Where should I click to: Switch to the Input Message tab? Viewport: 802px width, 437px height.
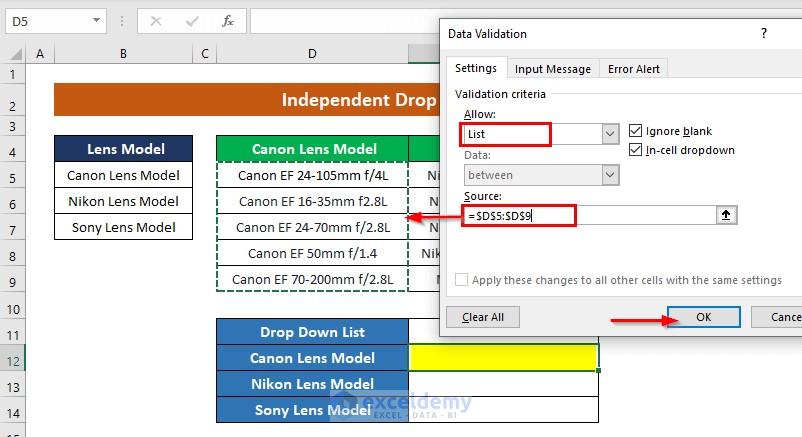pyautogui.click(x=552, y=69)
